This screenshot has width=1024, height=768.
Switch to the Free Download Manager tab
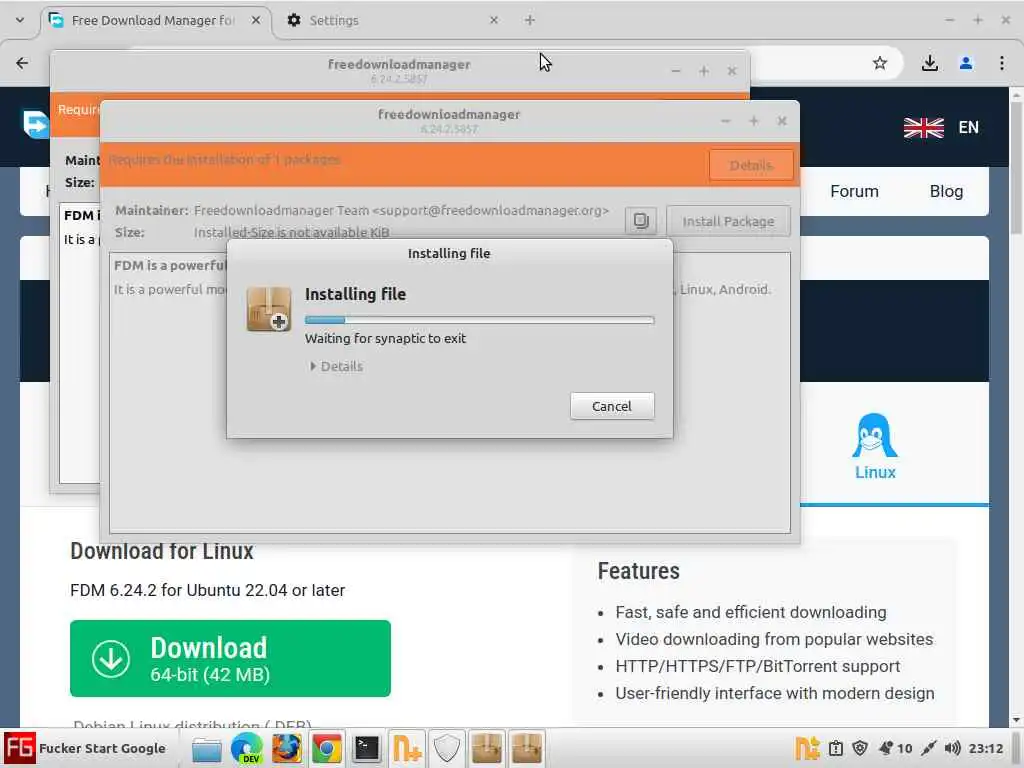click(x=152, y=20)
